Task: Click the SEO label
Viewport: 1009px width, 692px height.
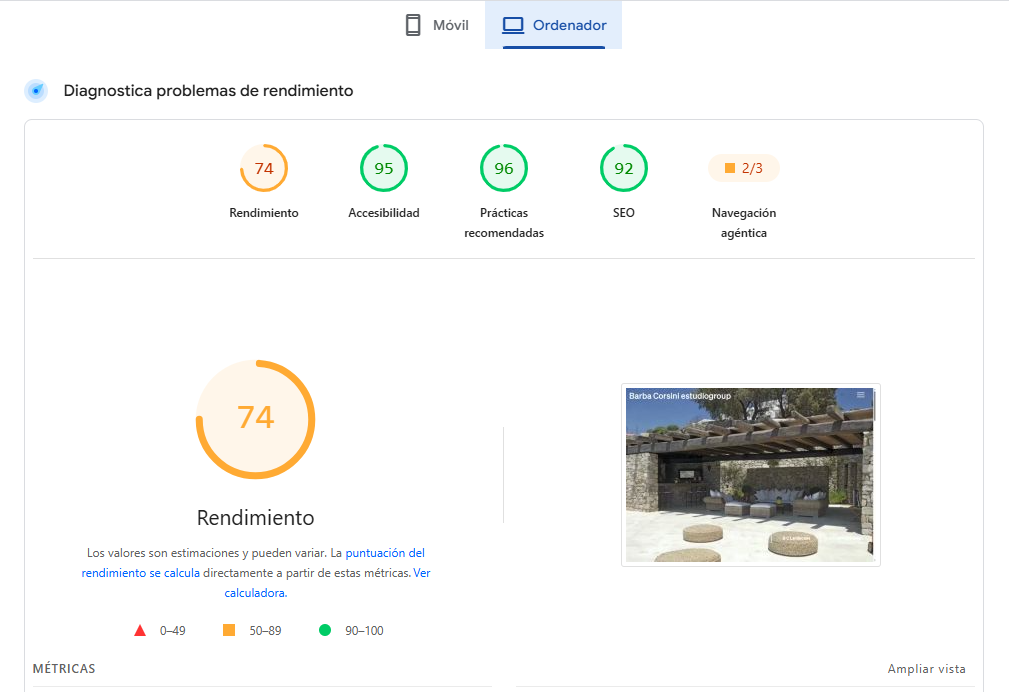Action: (624, 212)
